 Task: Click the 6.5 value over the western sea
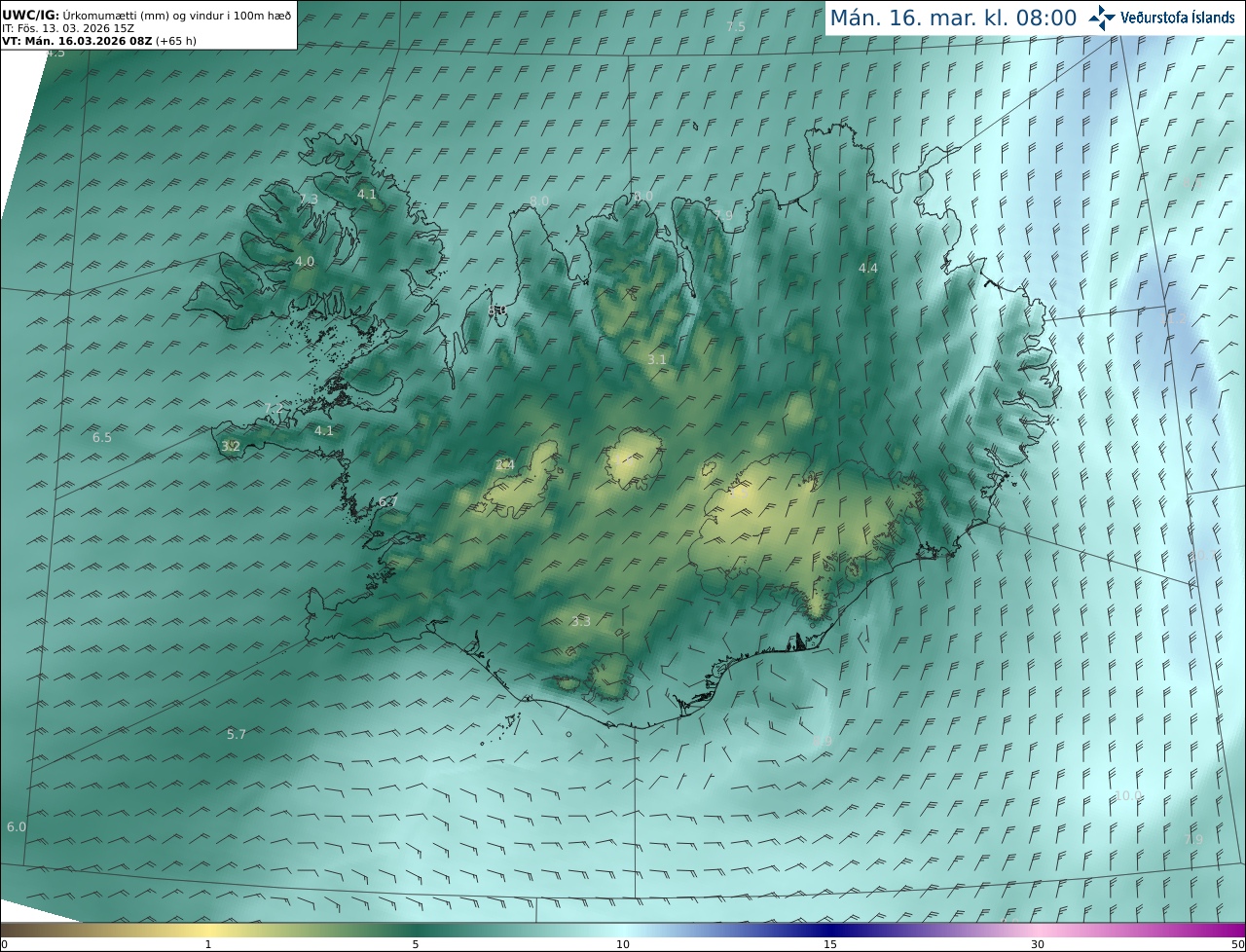click(102, 438)
